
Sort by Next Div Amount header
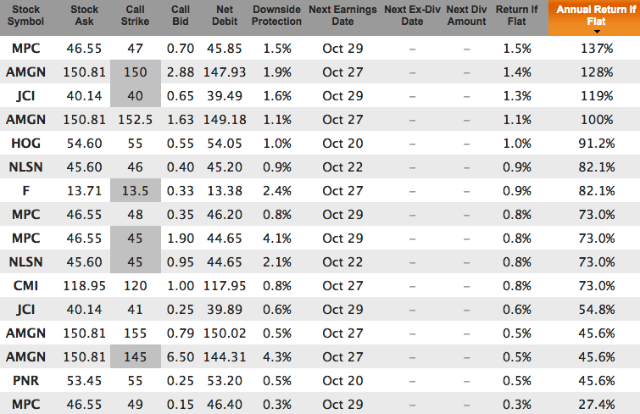[x=467, y=16]
